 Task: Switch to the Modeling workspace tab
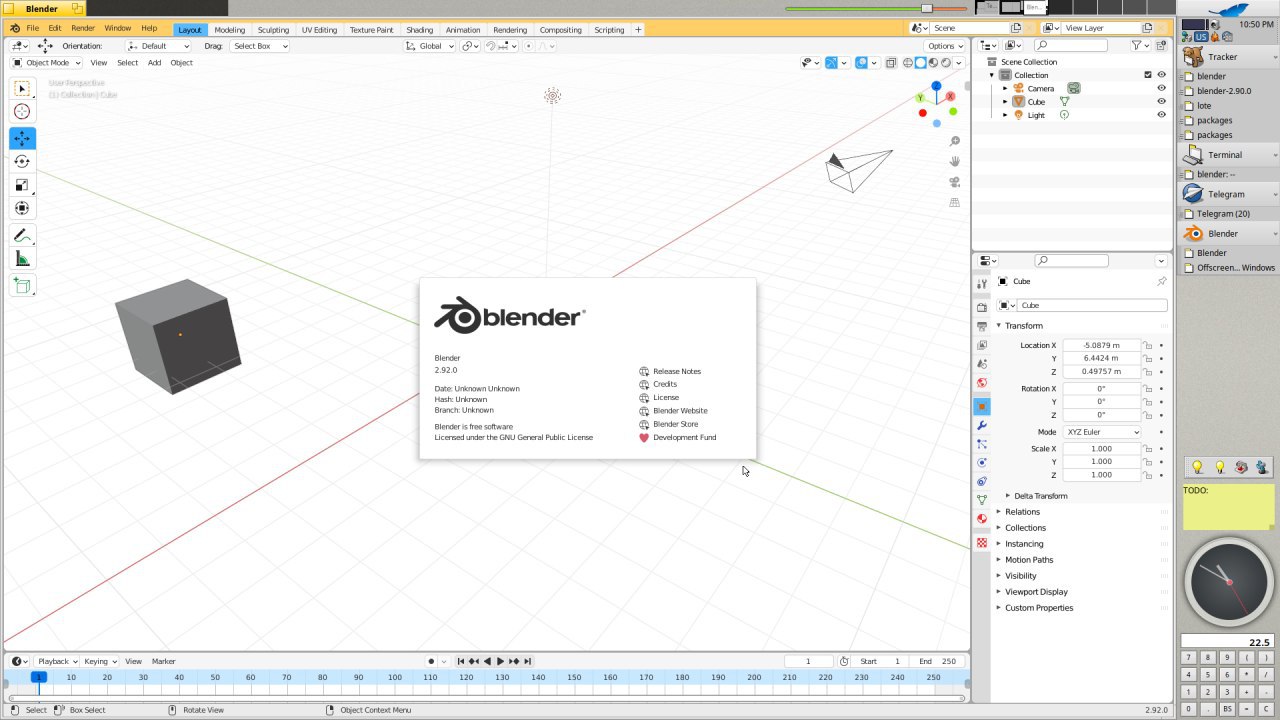pyautogui.click(x=229, y=30)
